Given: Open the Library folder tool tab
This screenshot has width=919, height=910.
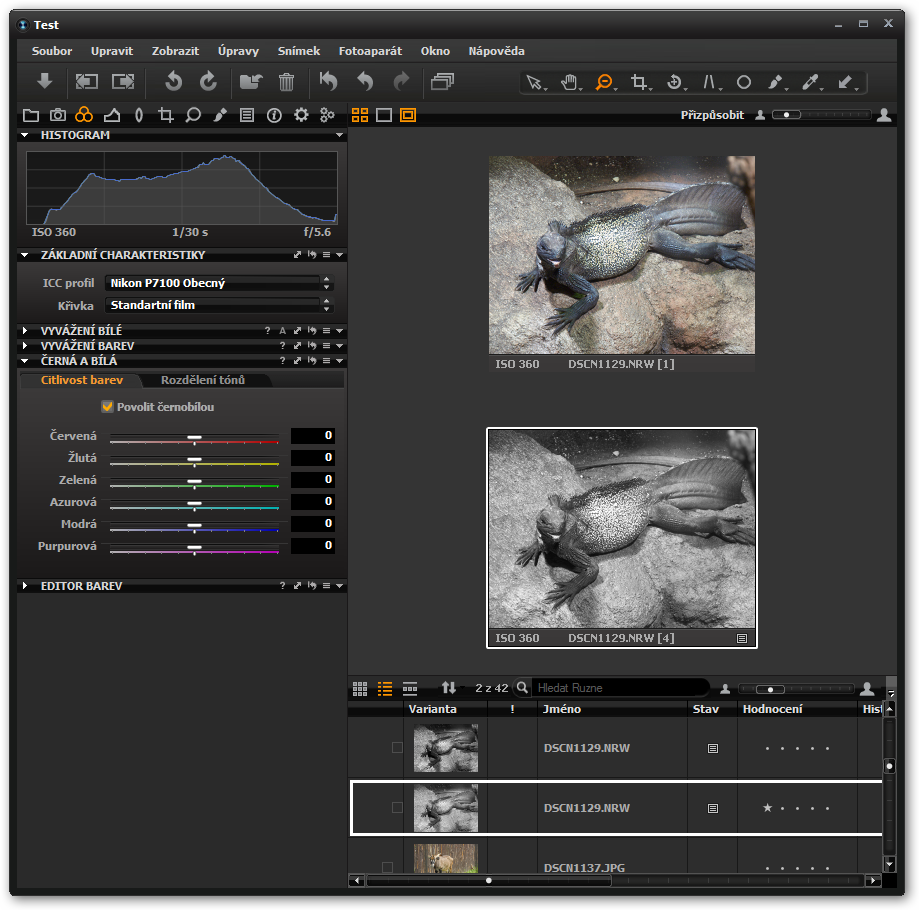Looking at the screenshot, I should point(30,115).
